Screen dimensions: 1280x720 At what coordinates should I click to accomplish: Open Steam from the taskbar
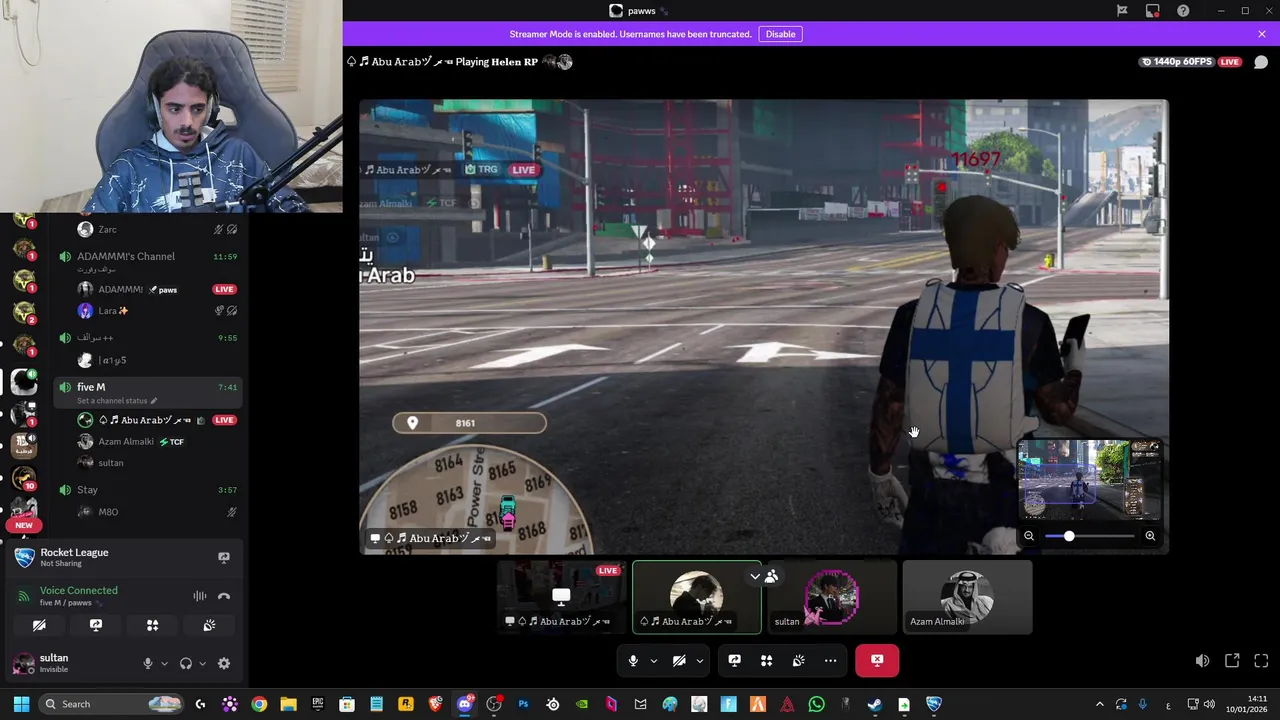tap(874, 704)
